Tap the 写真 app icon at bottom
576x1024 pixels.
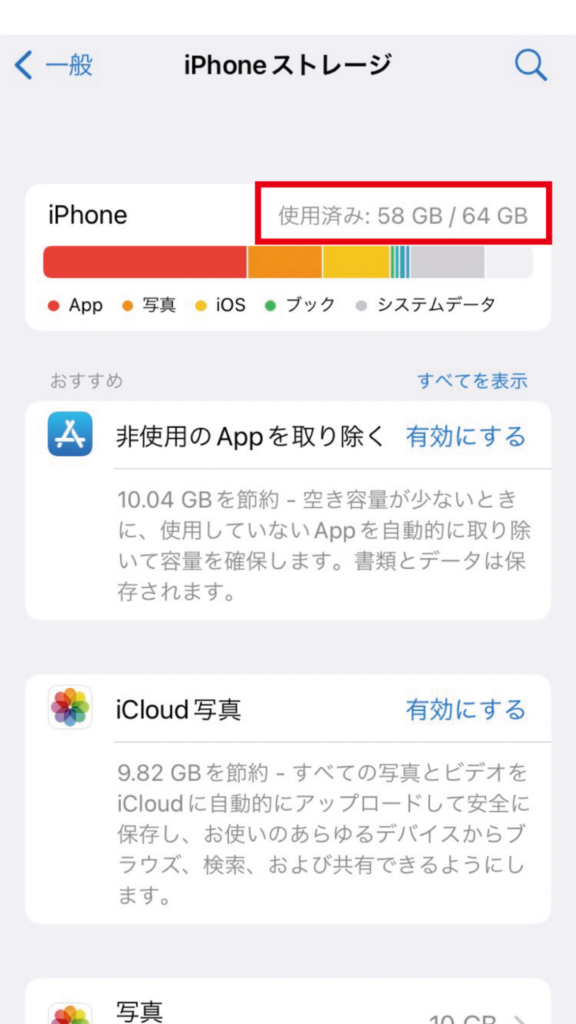(x=70, y=1014)
